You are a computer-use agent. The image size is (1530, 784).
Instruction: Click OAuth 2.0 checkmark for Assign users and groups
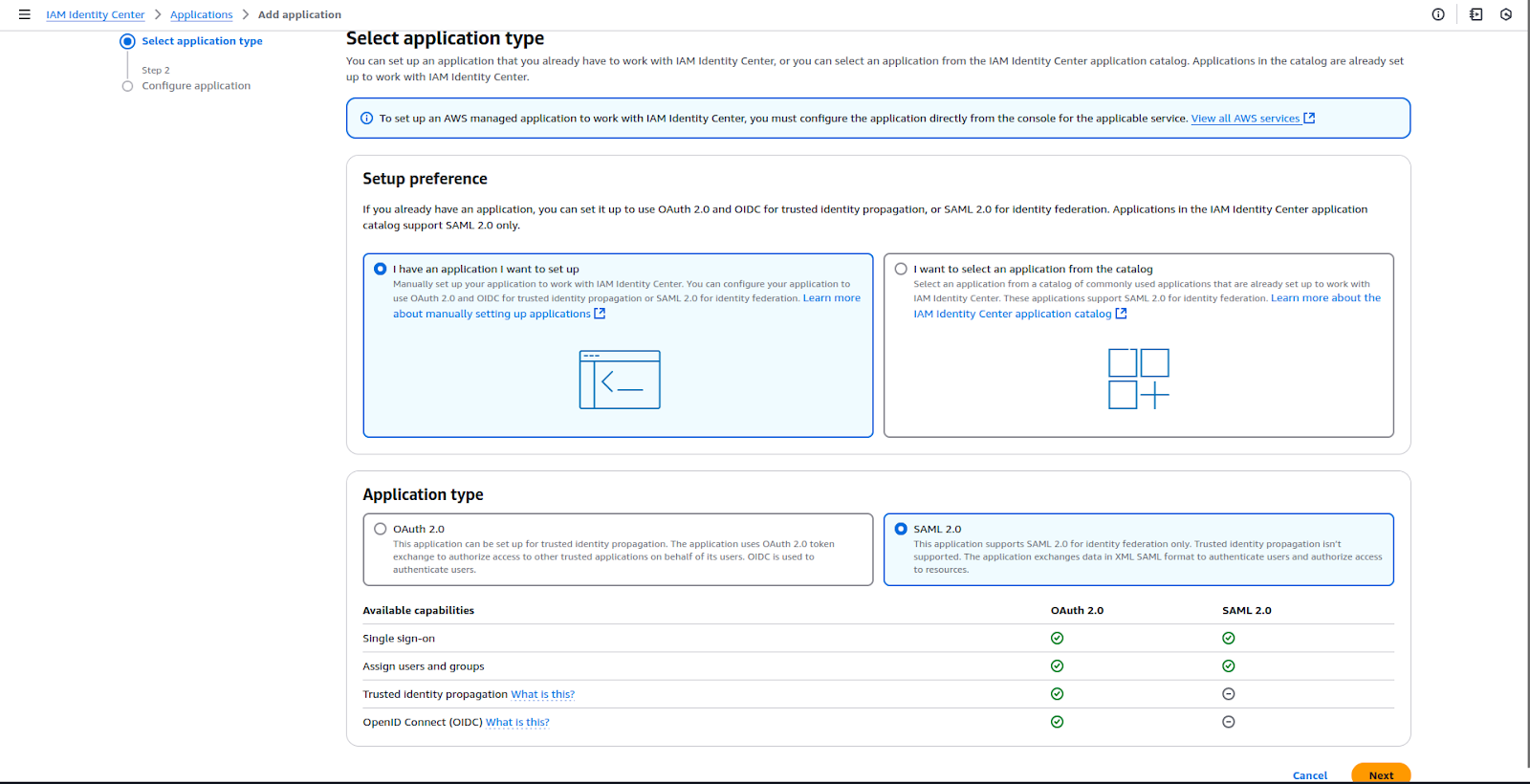1057,666
